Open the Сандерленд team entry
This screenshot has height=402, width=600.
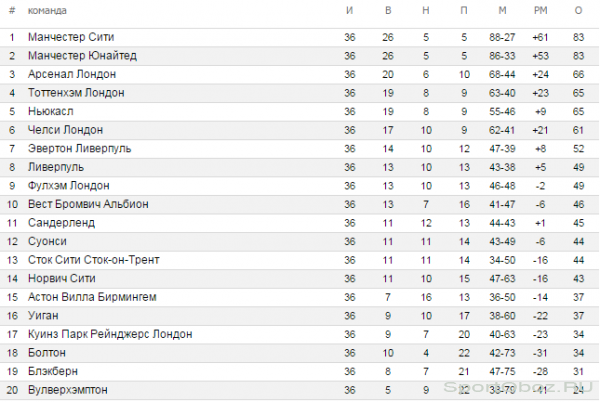61,223
